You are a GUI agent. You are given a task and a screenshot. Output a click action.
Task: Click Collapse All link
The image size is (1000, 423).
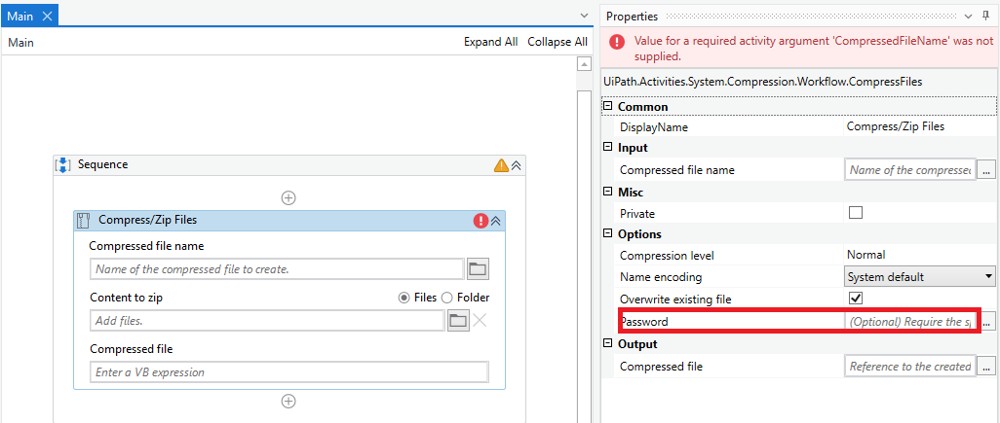pyautogui.click(x=557, y=42)
